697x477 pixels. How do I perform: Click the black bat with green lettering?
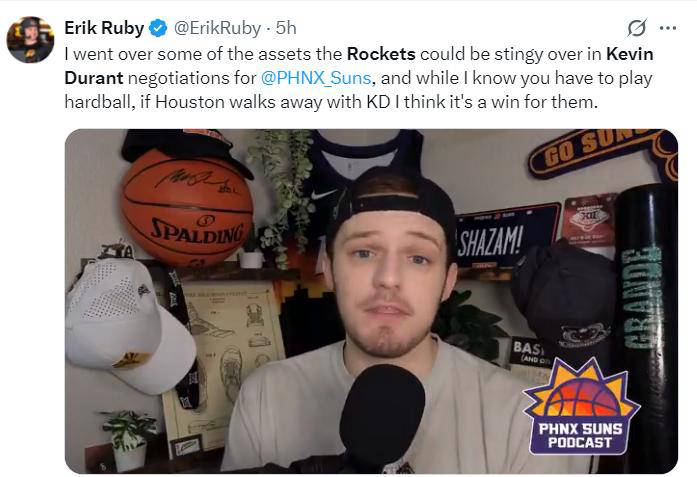(645, 328)
